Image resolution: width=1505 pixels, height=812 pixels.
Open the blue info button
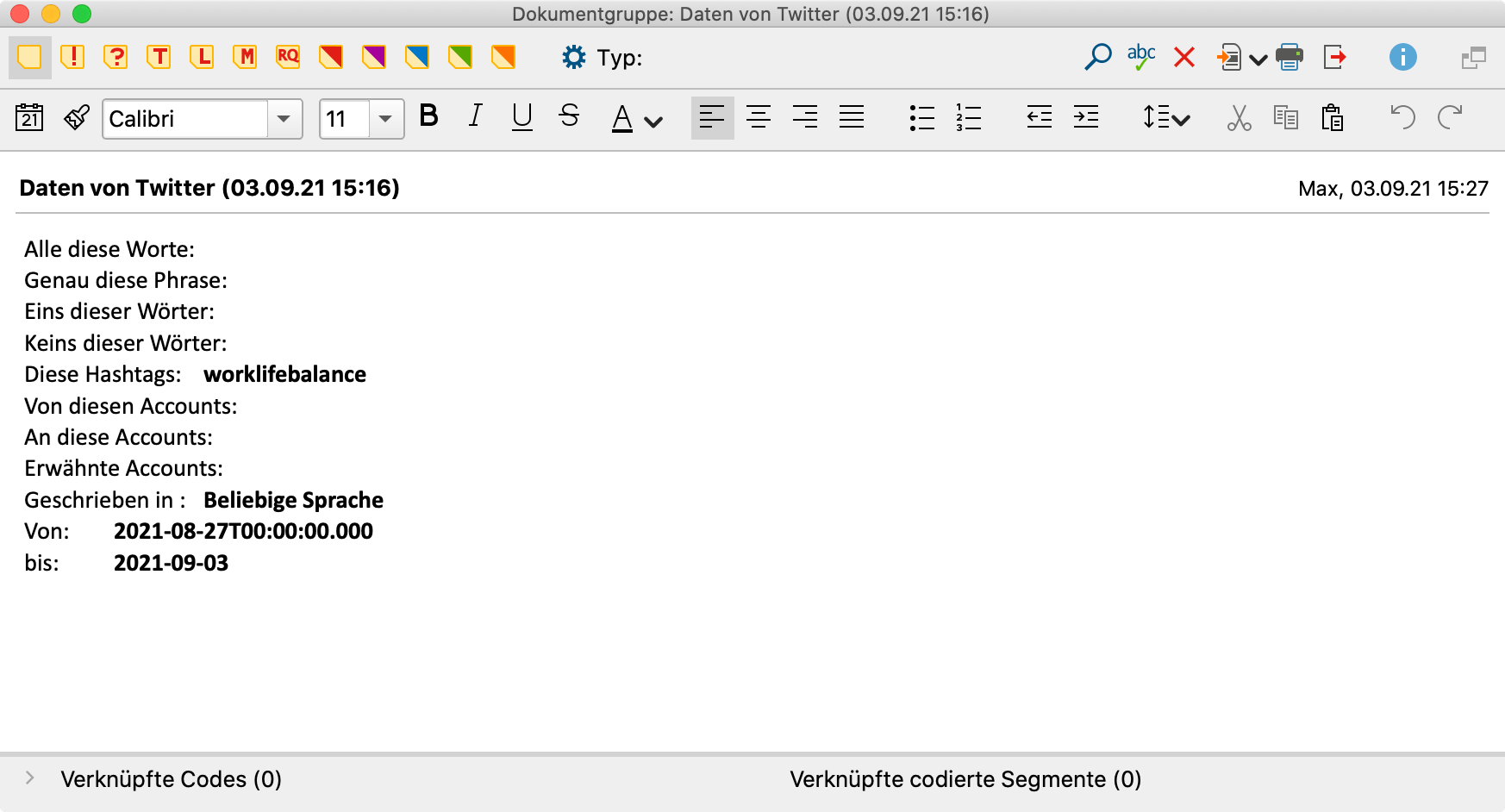(x=1402, y=58)
